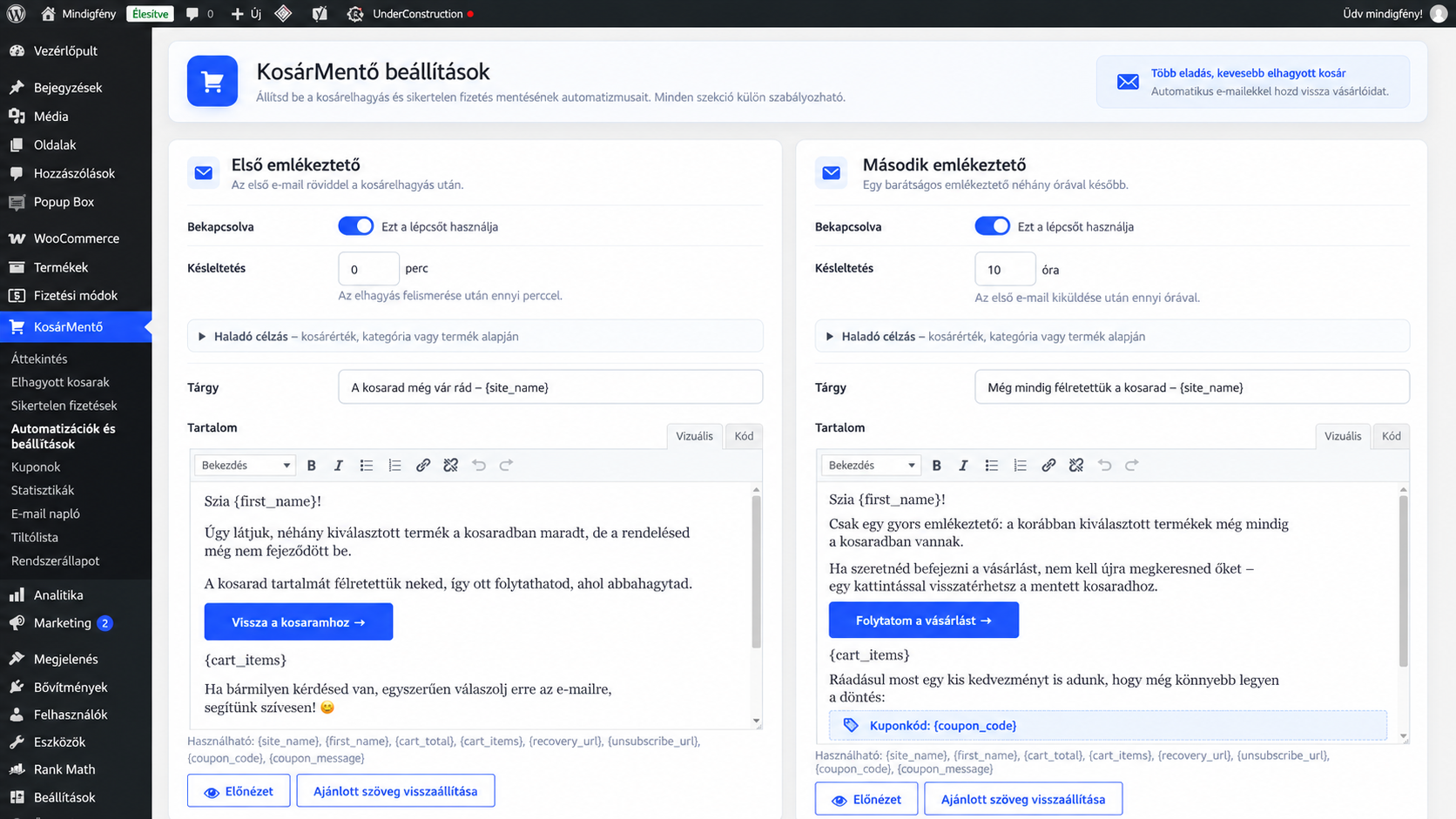
Task: Insert link in first reminder editor
Action: pyautogui.click(x=422, y=466)
